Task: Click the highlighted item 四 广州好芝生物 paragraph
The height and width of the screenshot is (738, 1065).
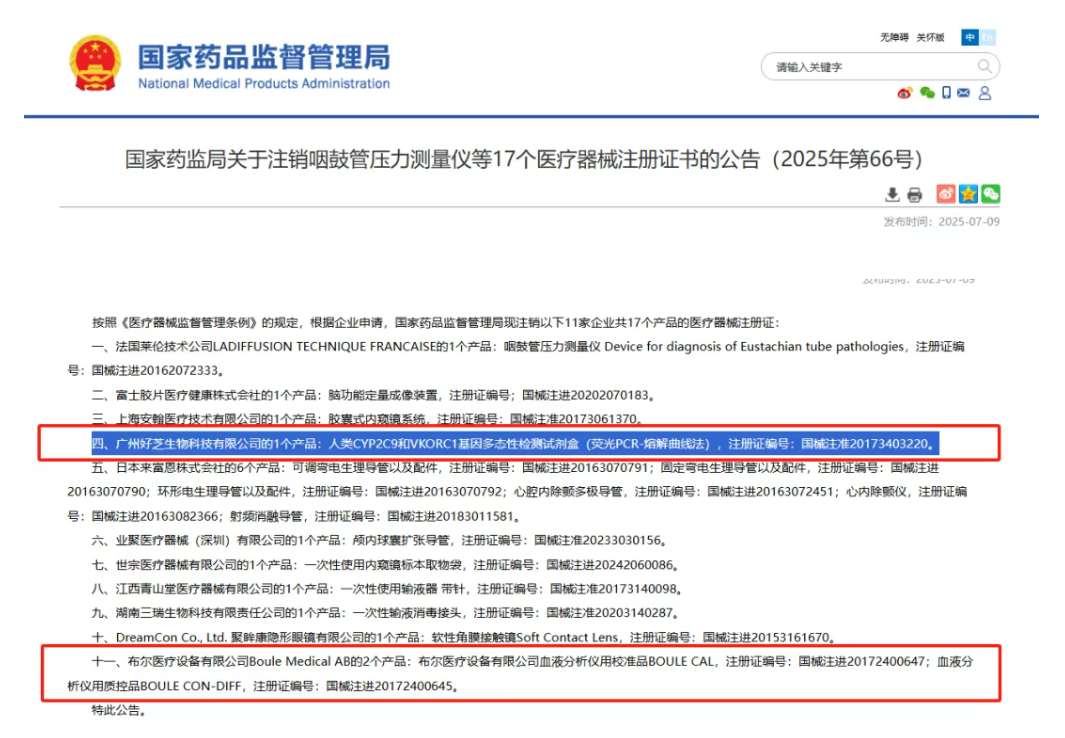Action: pos(515,443)
